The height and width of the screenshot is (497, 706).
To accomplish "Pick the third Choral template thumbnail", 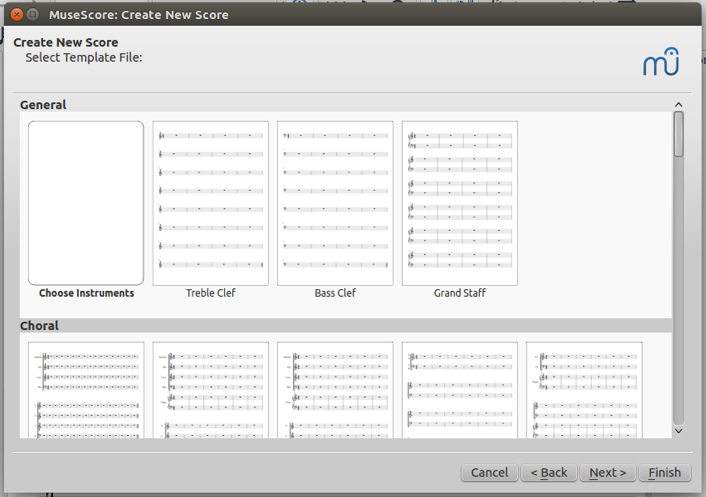I will coord(335,390).
